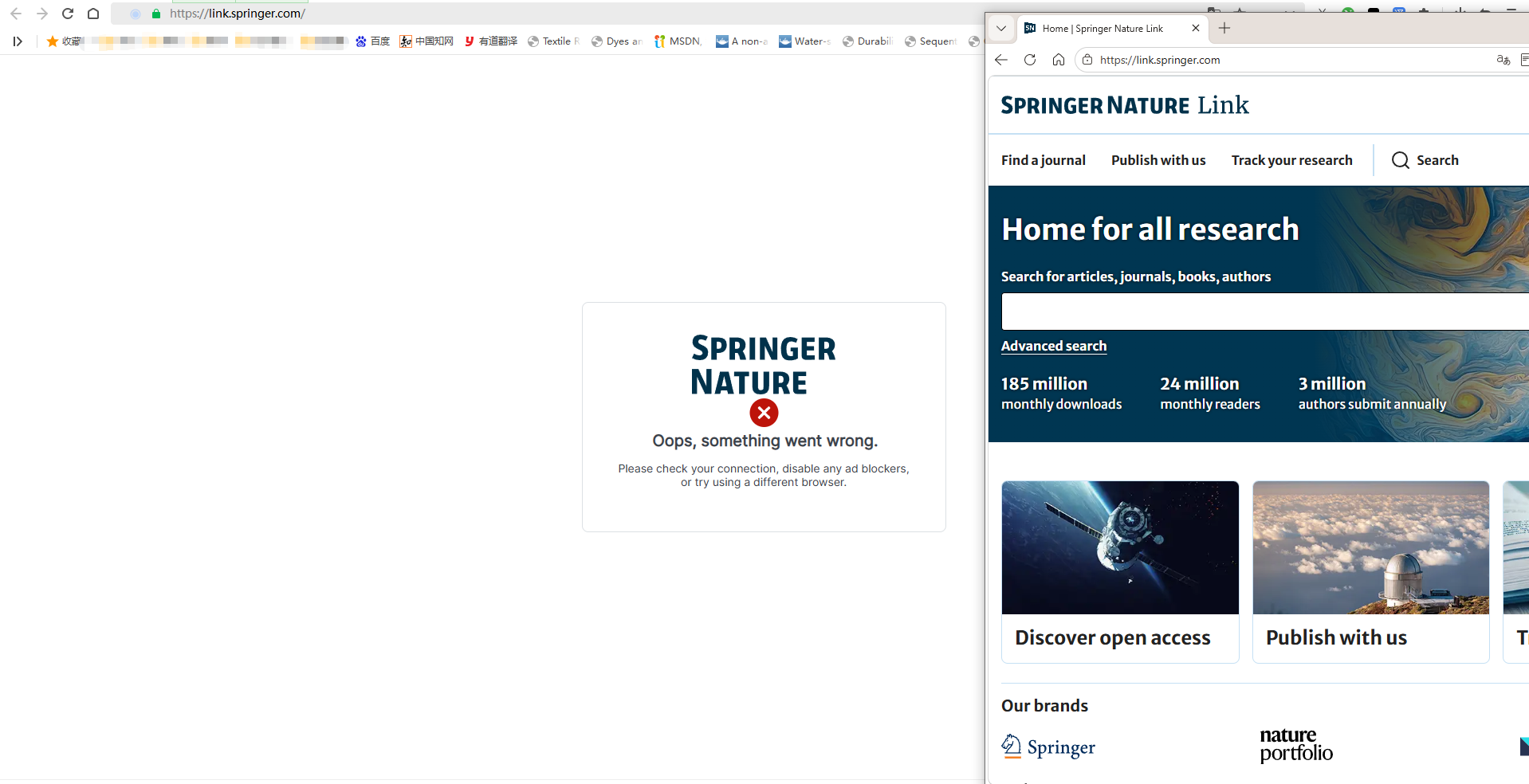This screenshot has height=784, width=1529.
Task: Refresh the page in the right browser
Action: click(1030, 60)
